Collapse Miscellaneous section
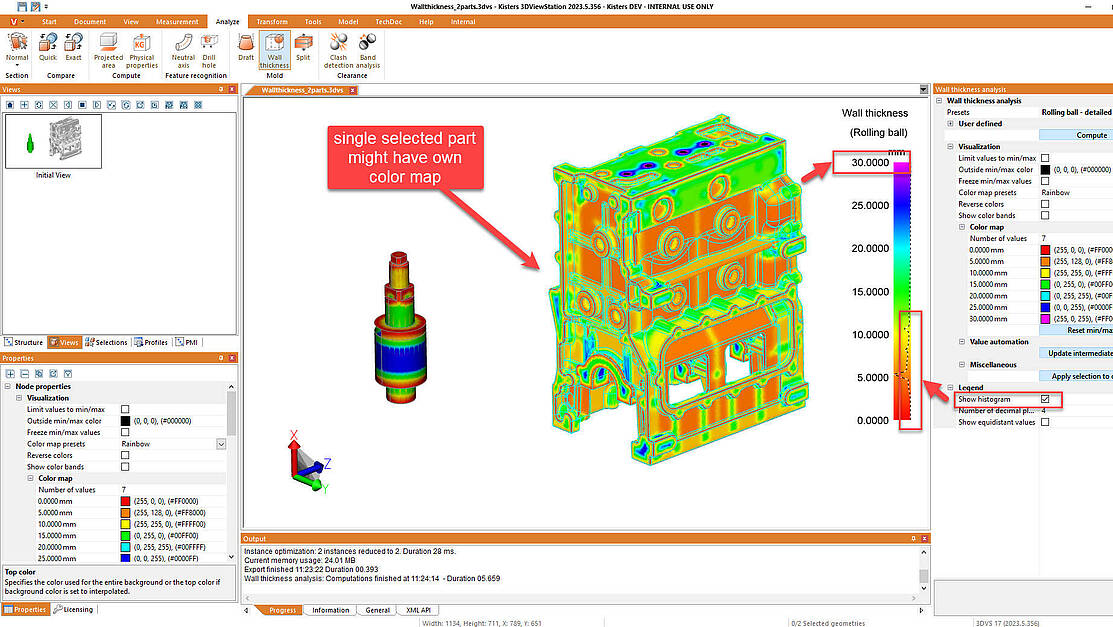 (x=962, y=364)
